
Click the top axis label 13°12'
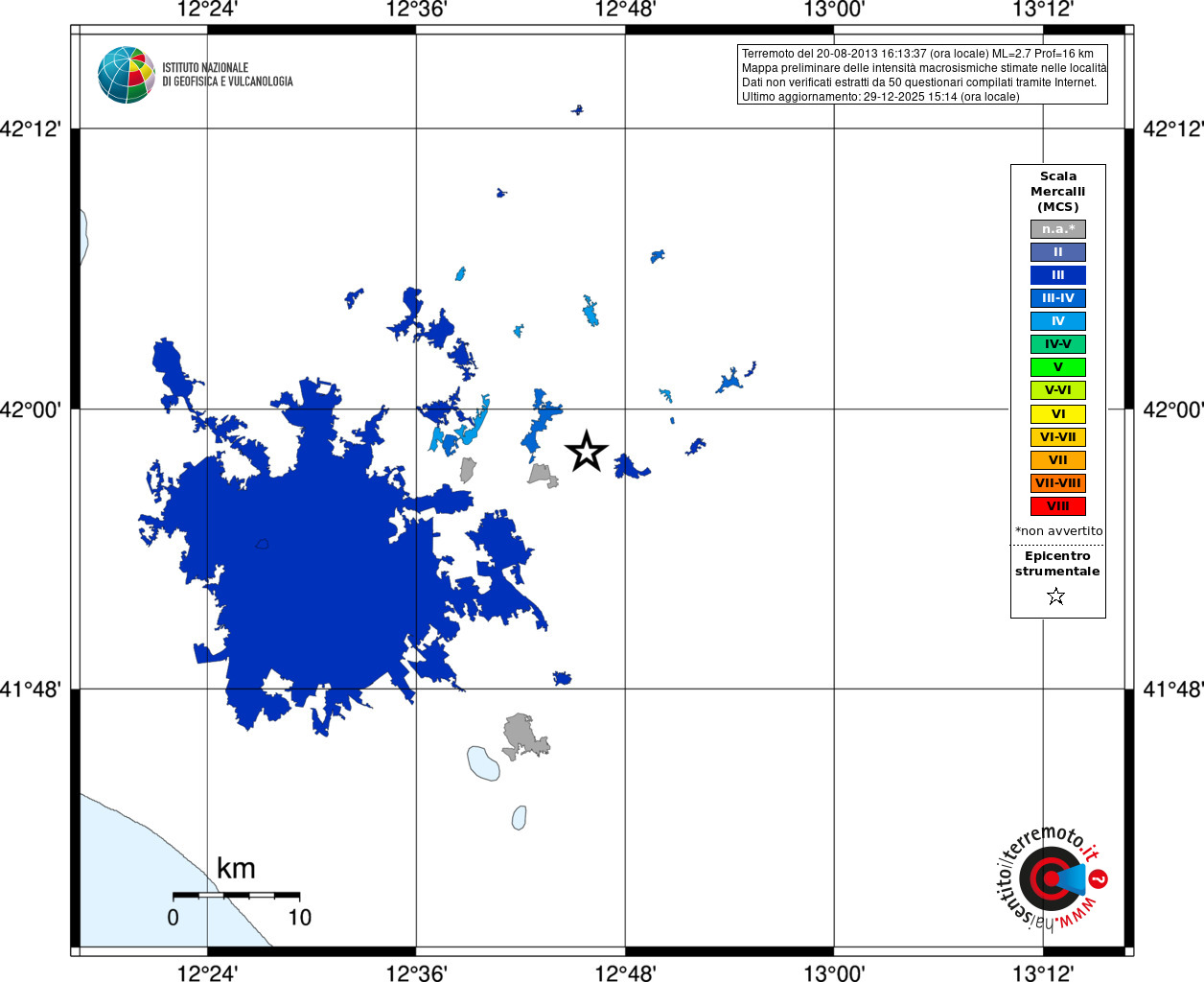[1043, 10]
